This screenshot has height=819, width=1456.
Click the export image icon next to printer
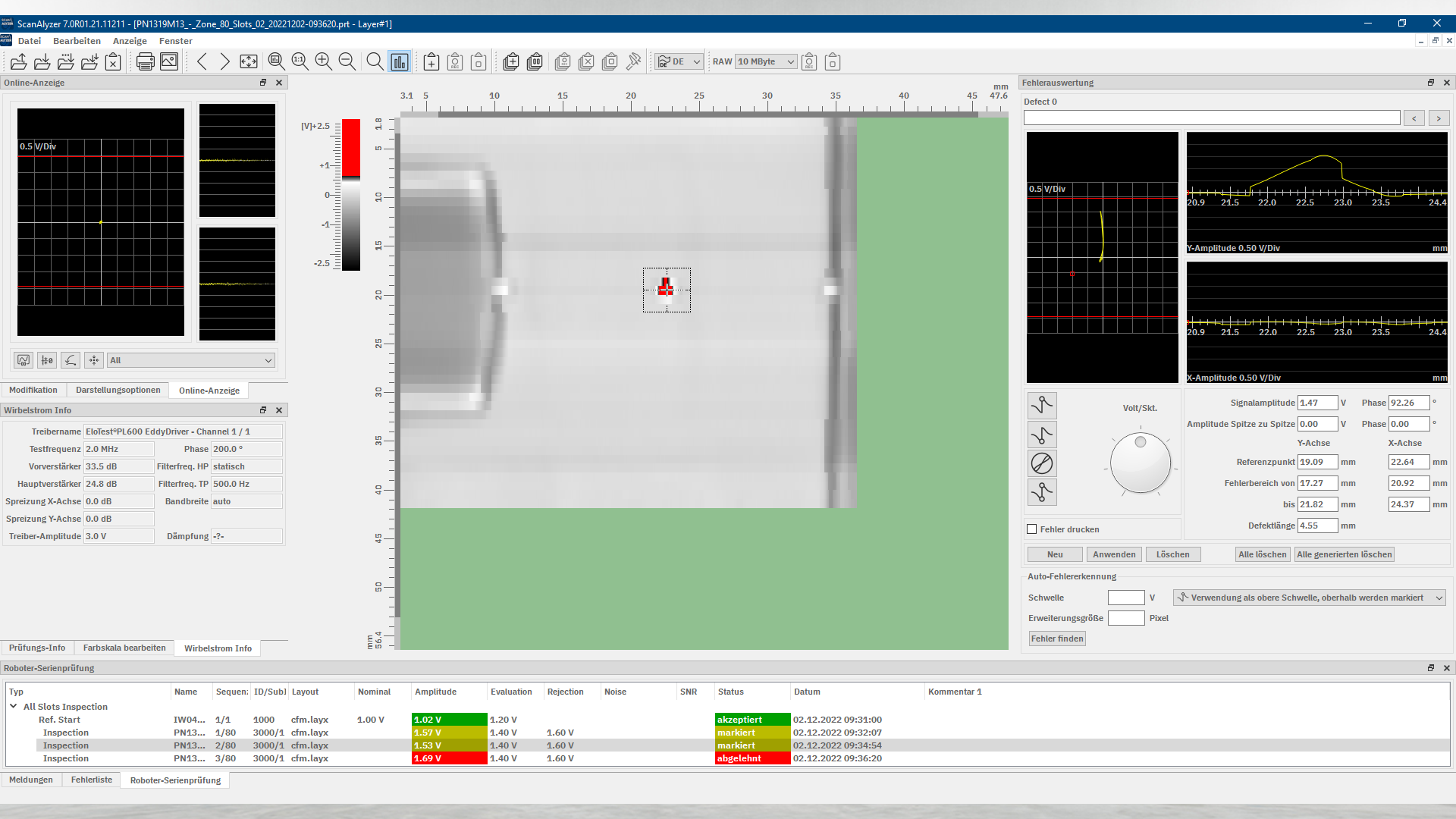coord(169,62)
